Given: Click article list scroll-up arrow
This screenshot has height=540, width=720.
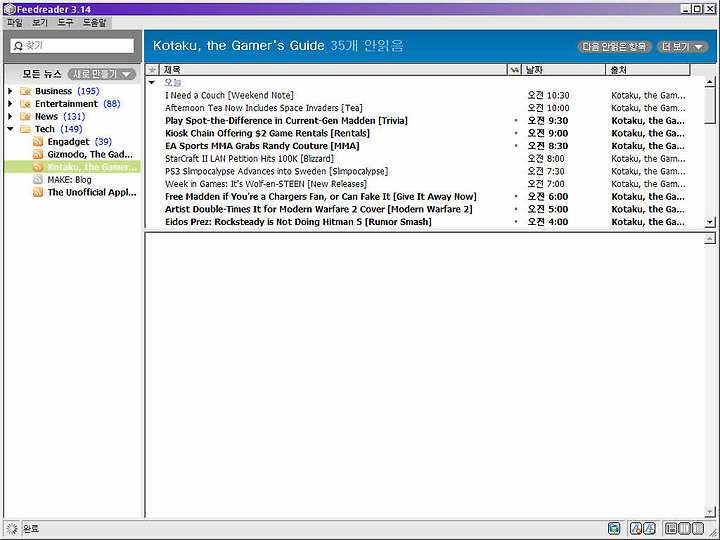Looking at the screenshot, I should coord(710,82).
